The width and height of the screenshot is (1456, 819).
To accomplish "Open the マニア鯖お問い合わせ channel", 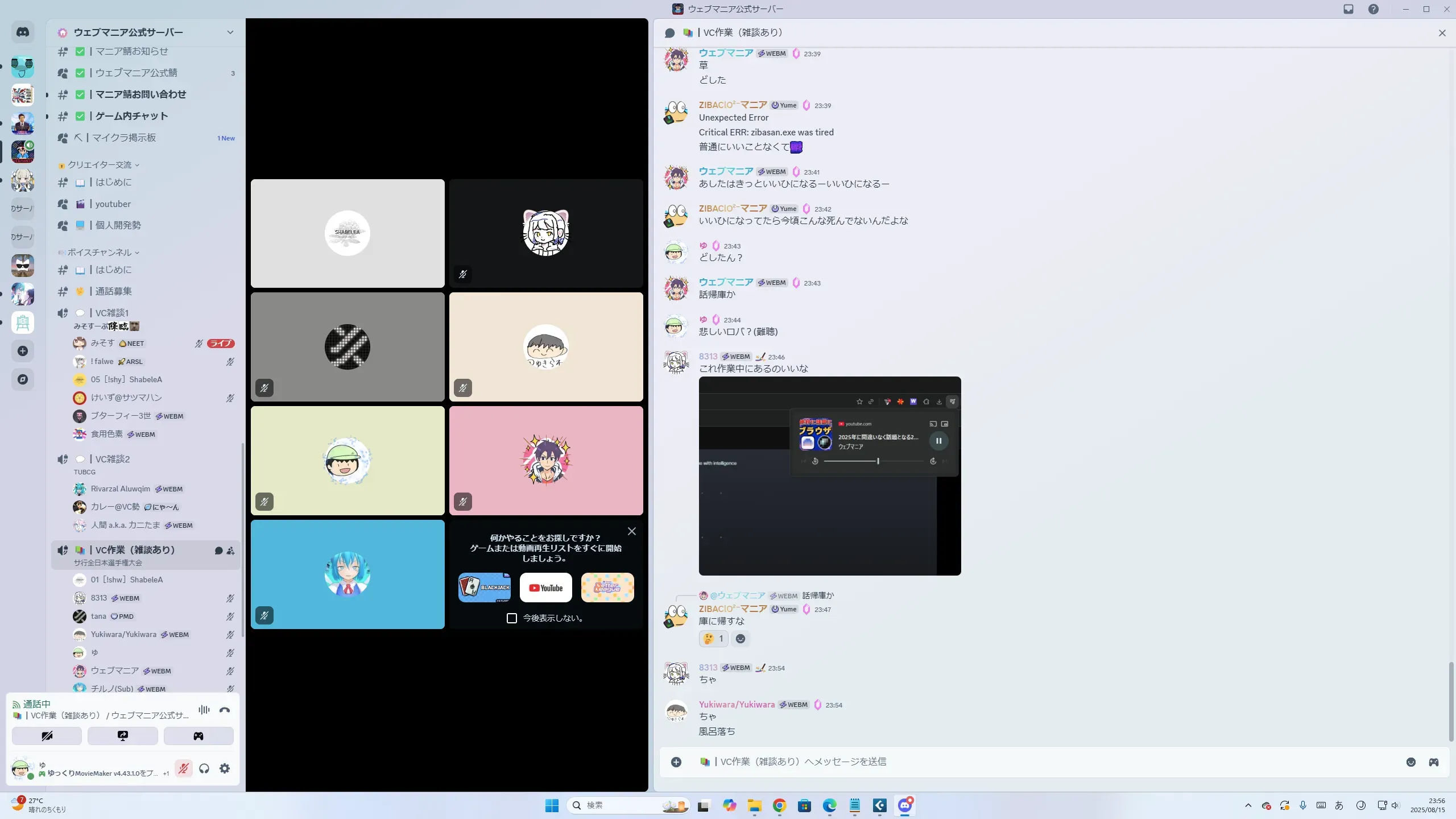I will point(140,94).
